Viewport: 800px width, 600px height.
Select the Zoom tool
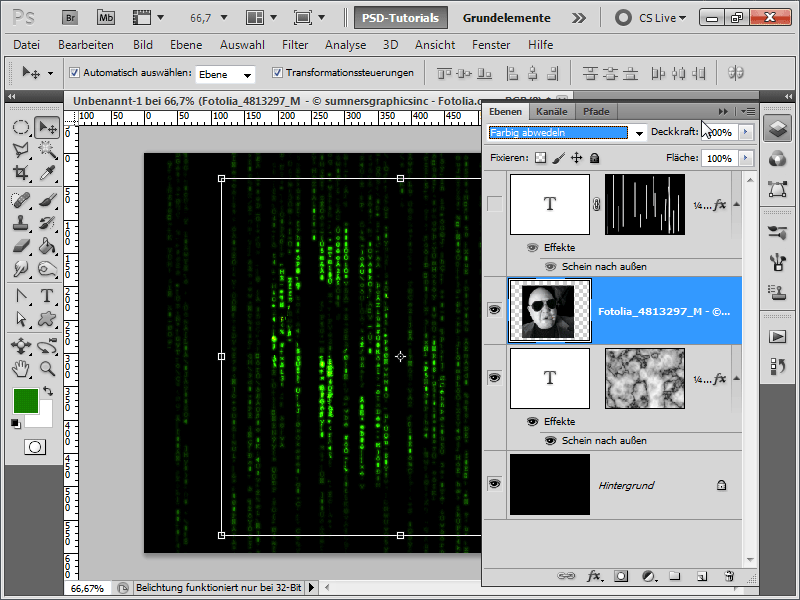coord(47,368)
